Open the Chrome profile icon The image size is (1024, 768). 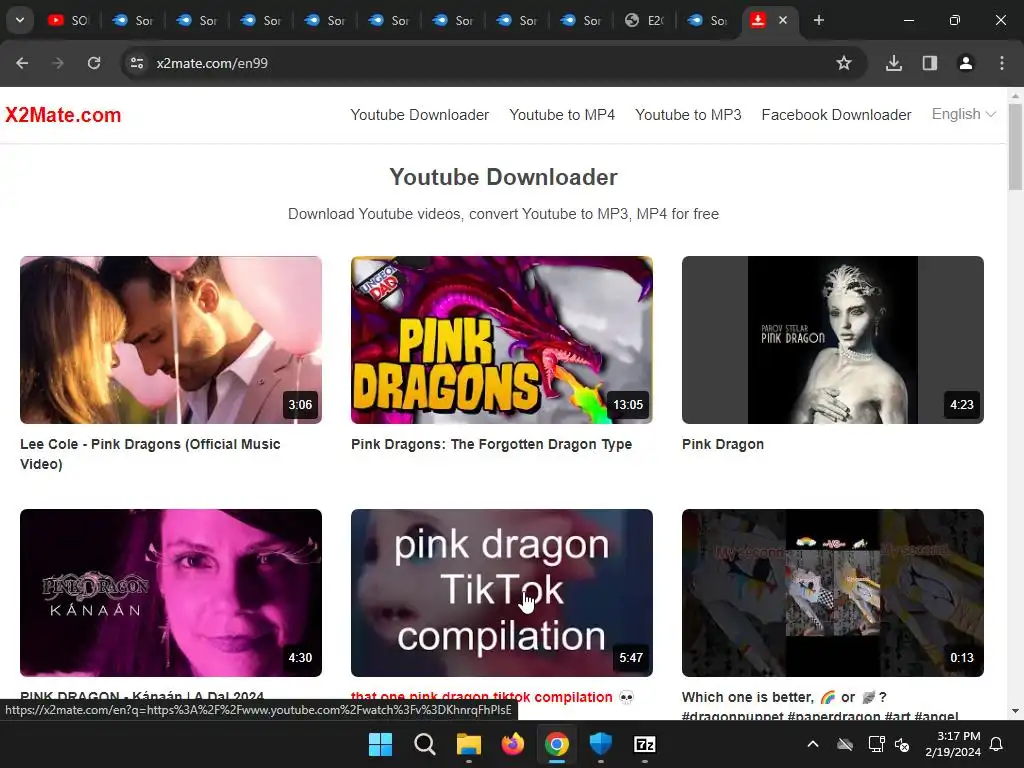966,63
